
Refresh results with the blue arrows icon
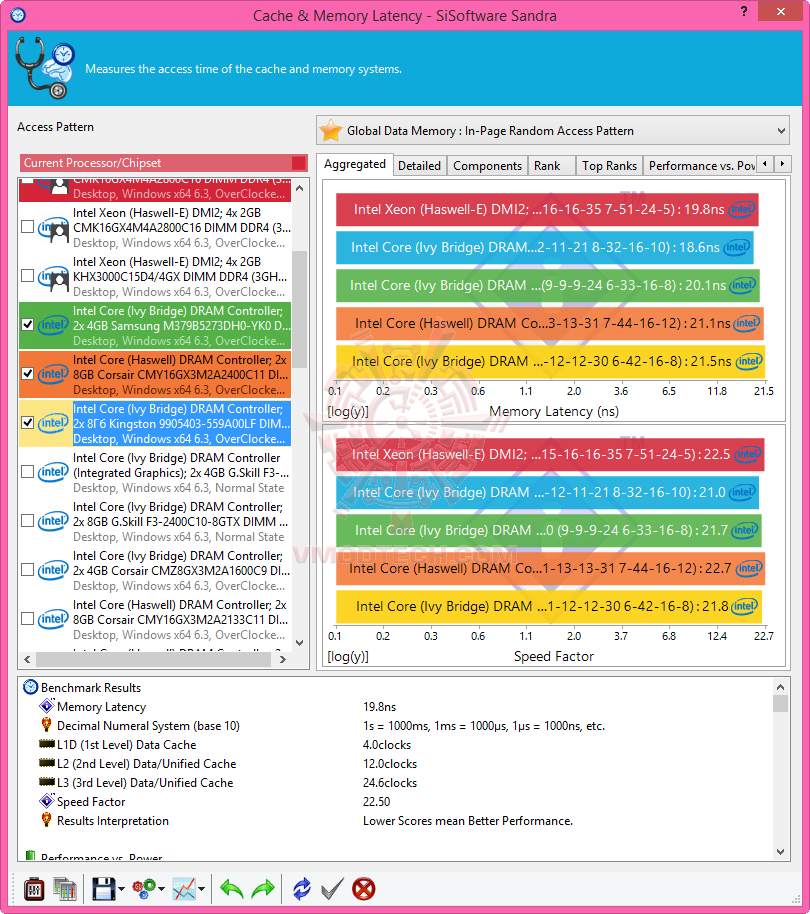pyautogui.click(x=302, y=889)
